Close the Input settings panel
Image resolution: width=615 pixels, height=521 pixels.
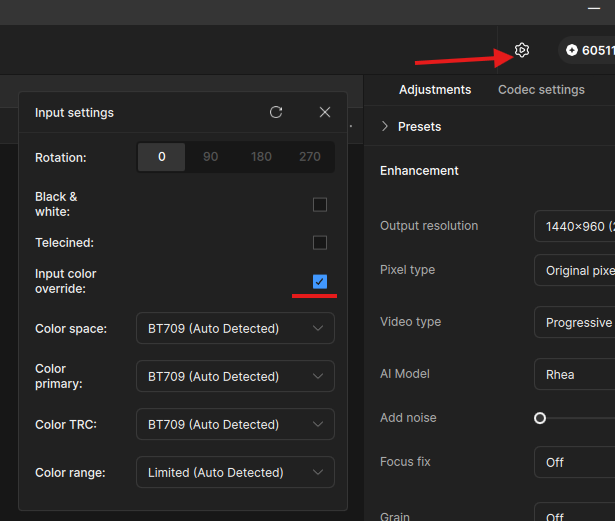point(325,113)
